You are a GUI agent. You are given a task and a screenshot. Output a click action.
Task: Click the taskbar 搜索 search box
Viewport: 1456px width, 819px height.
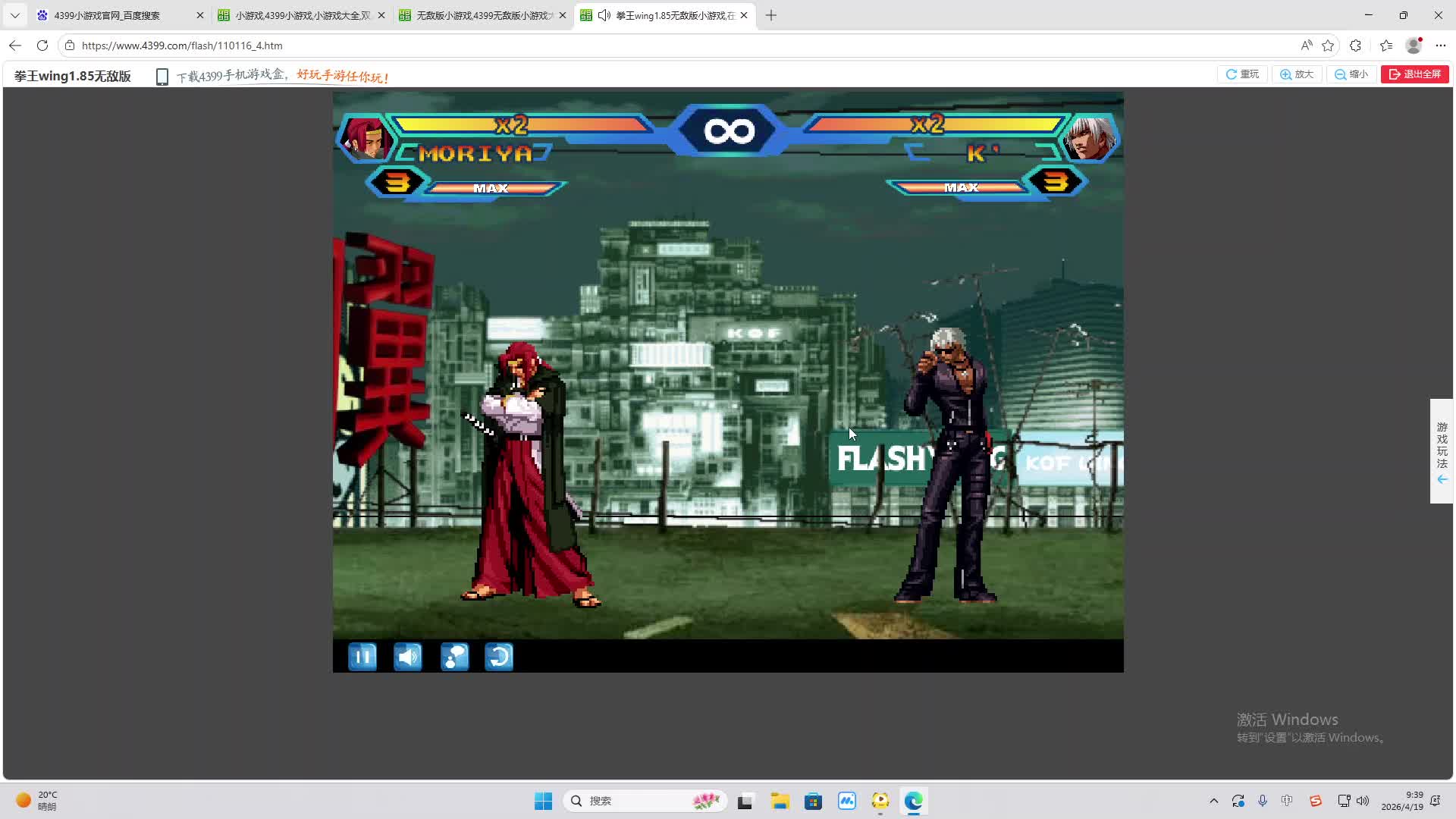click(x=645, y=801)
